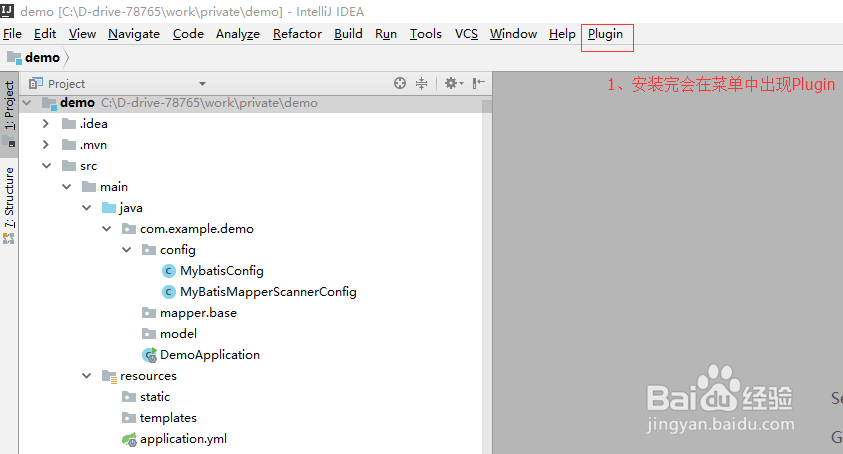Screen dimensions: 843x454
Task: Click the application.yml Spring config icon
Action: [x=129, y=439]
